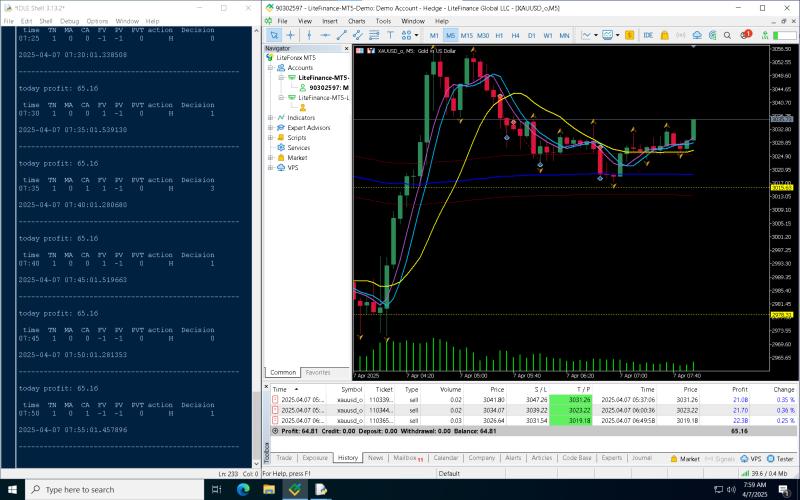Image resolution: width=800 pixels, height=500 pixels.
Task: Sort history by Symbol column header
Action: (x=352, y=389)
